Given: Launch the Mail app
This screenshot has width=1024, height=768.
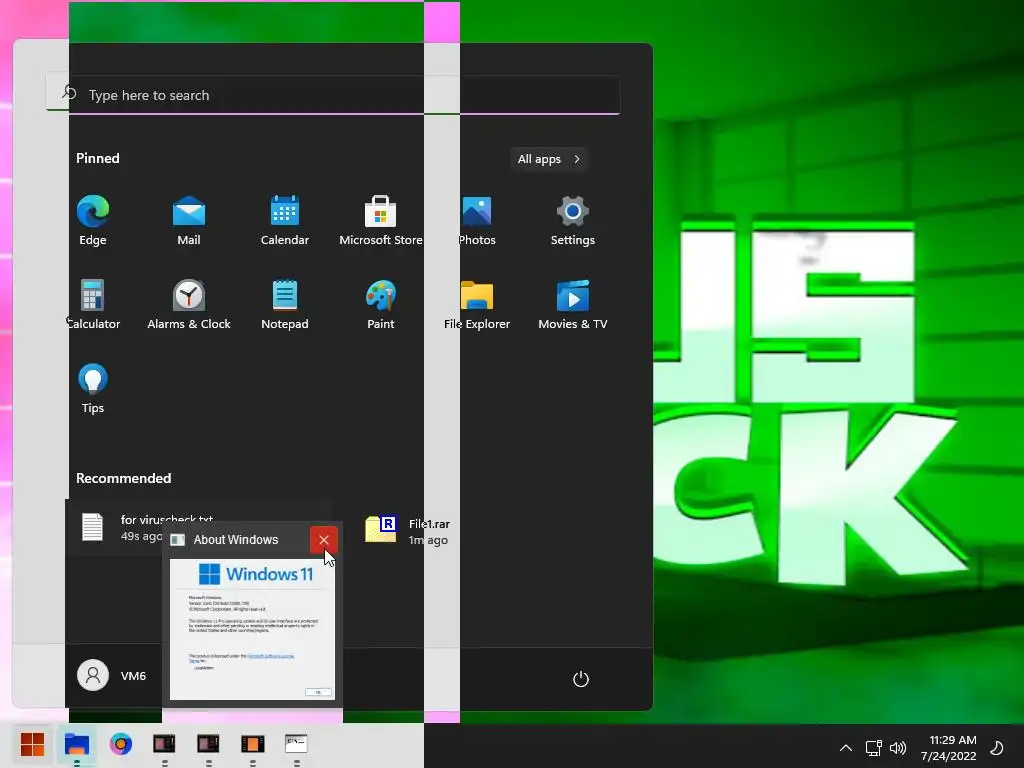Looking at the screenshot, I should tap(189, 221).
